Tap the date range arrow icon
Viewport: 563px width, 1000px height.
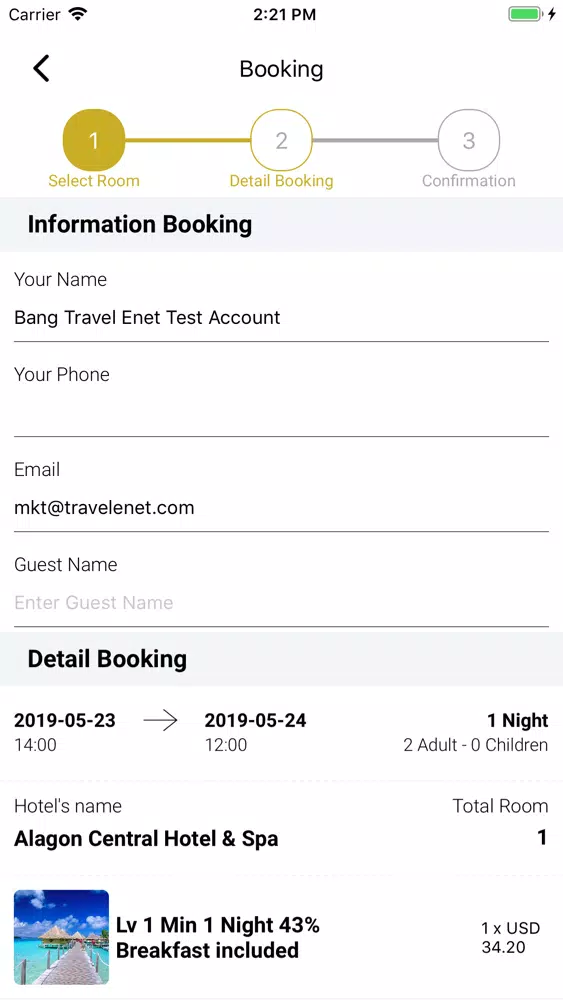(160, 721)
